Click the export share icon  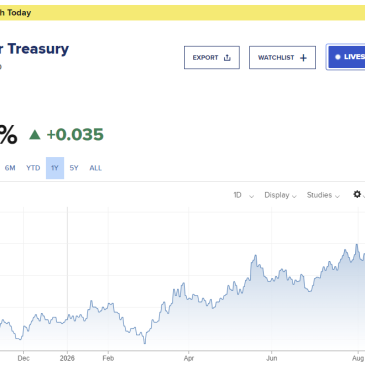coord(227,58)
